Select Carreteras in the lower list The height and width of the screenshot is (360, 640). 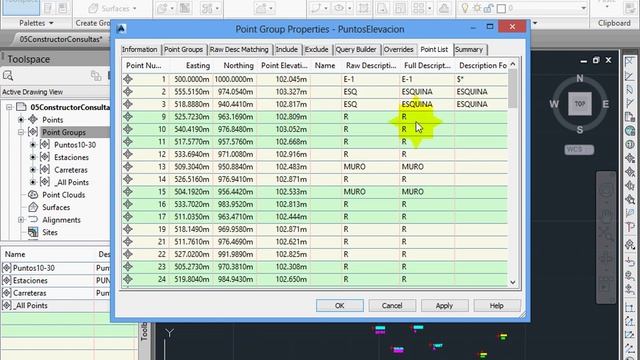coord(29,293)
